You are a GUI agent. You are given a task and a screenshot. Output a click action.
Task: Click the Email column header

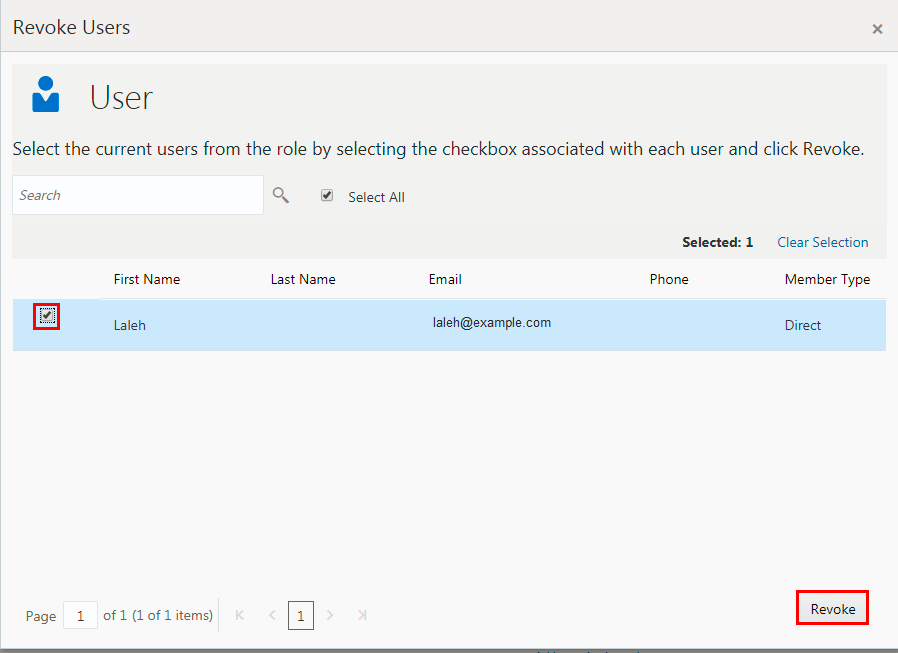(x=445, y=279)
